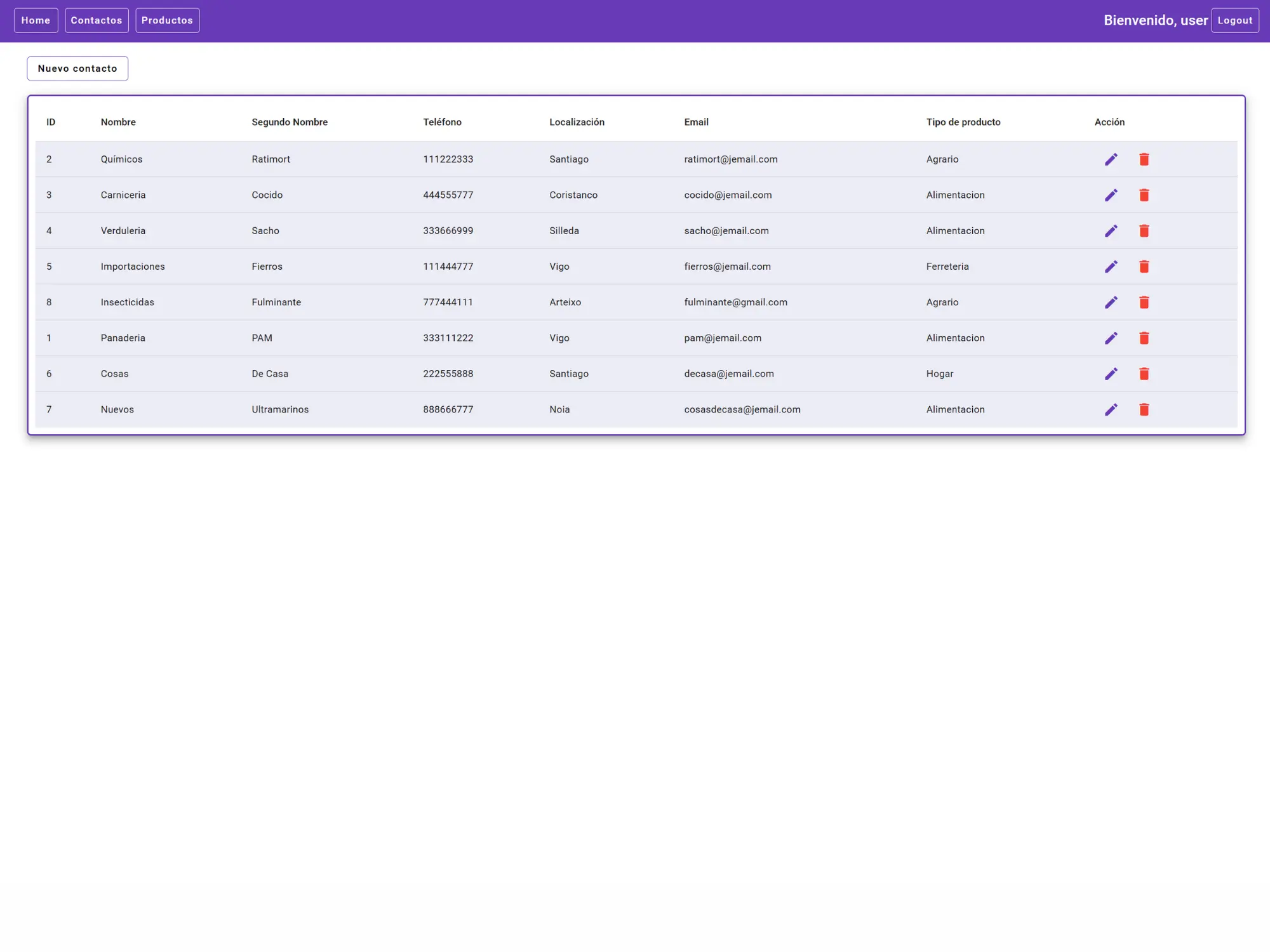Open the Contactos section
Viewport: 1270px width, 952px height.
click(97, 20)
